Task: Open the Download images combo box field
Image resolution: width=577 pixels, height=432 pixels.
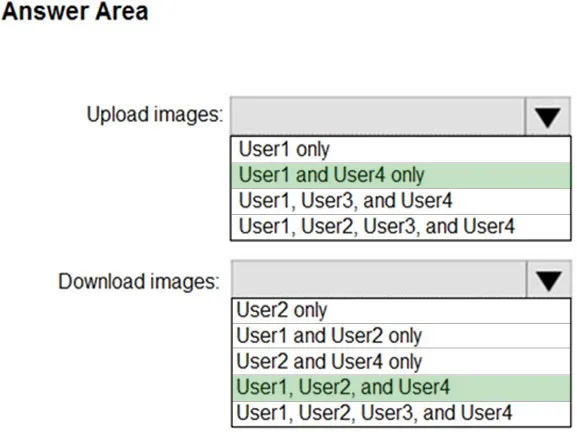Action: click(401, 280)
